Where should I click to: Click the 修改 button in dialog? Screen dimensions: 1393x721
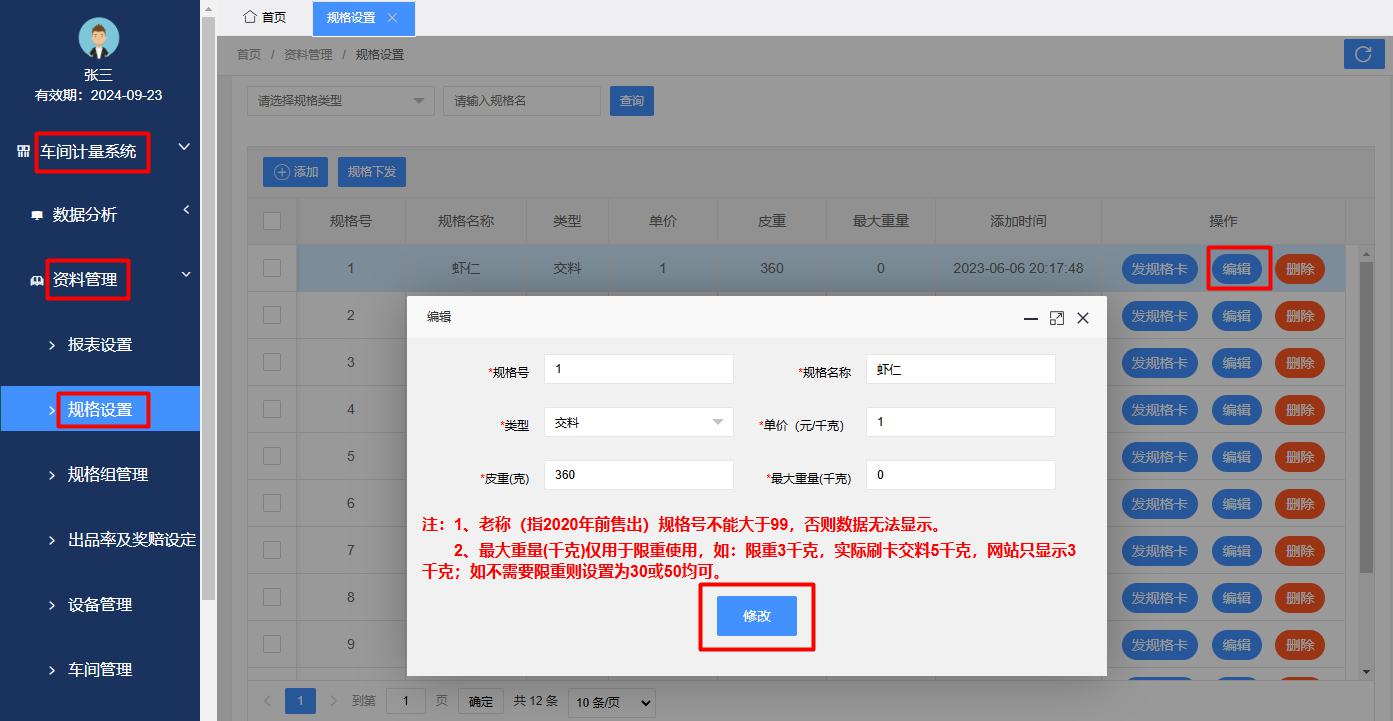(757, 616)
